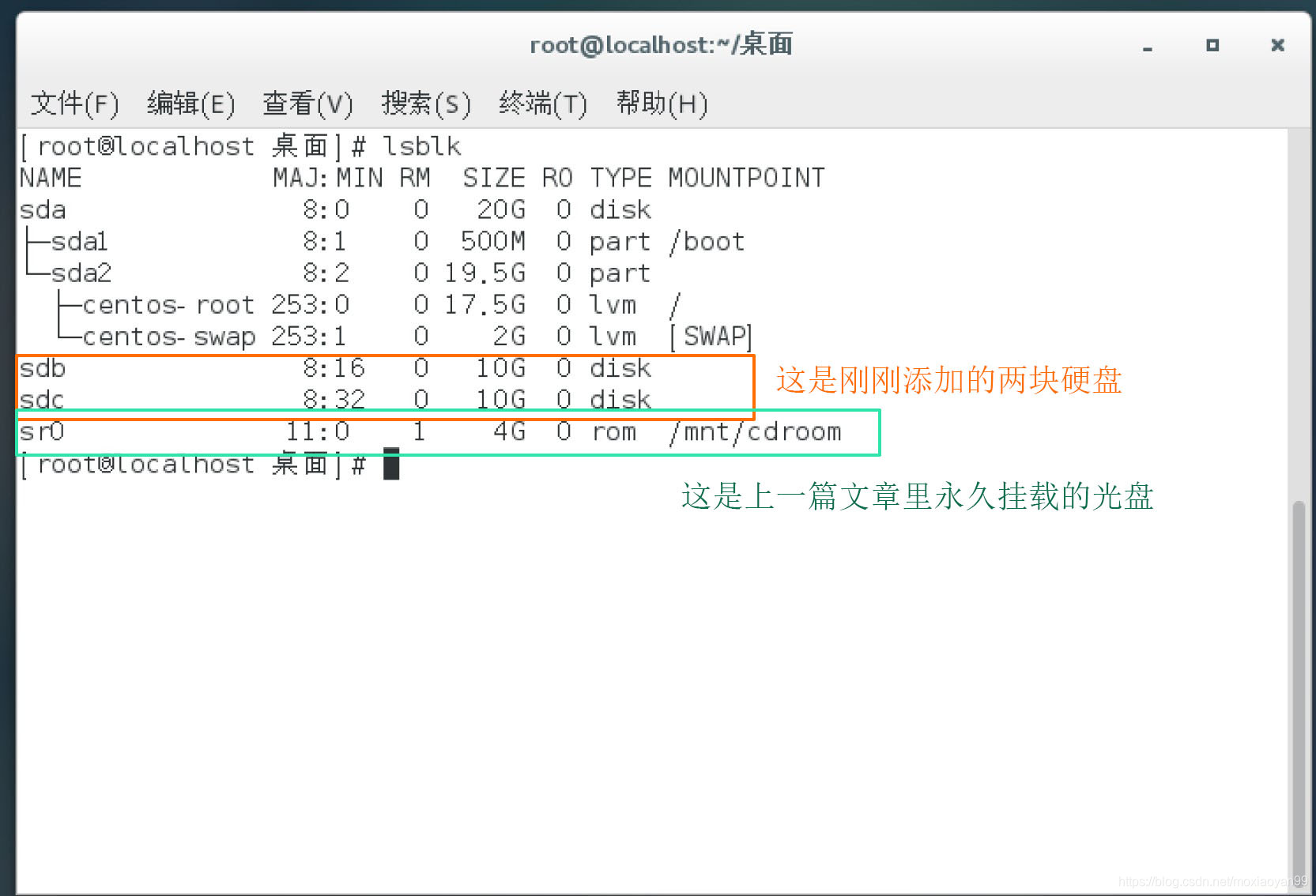The height and width of the screenshot is (896, 1316).
Task: Click the 500M size value
Action: pos(493,242)
